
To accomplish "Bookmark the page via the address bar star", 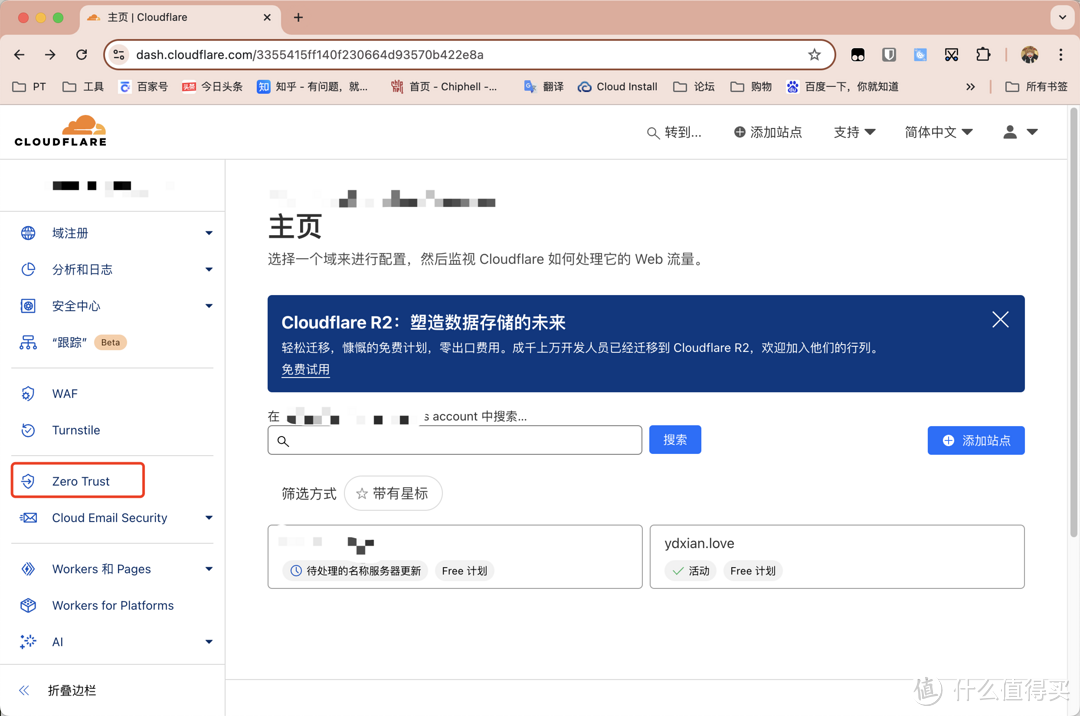I will pos(814,55).
